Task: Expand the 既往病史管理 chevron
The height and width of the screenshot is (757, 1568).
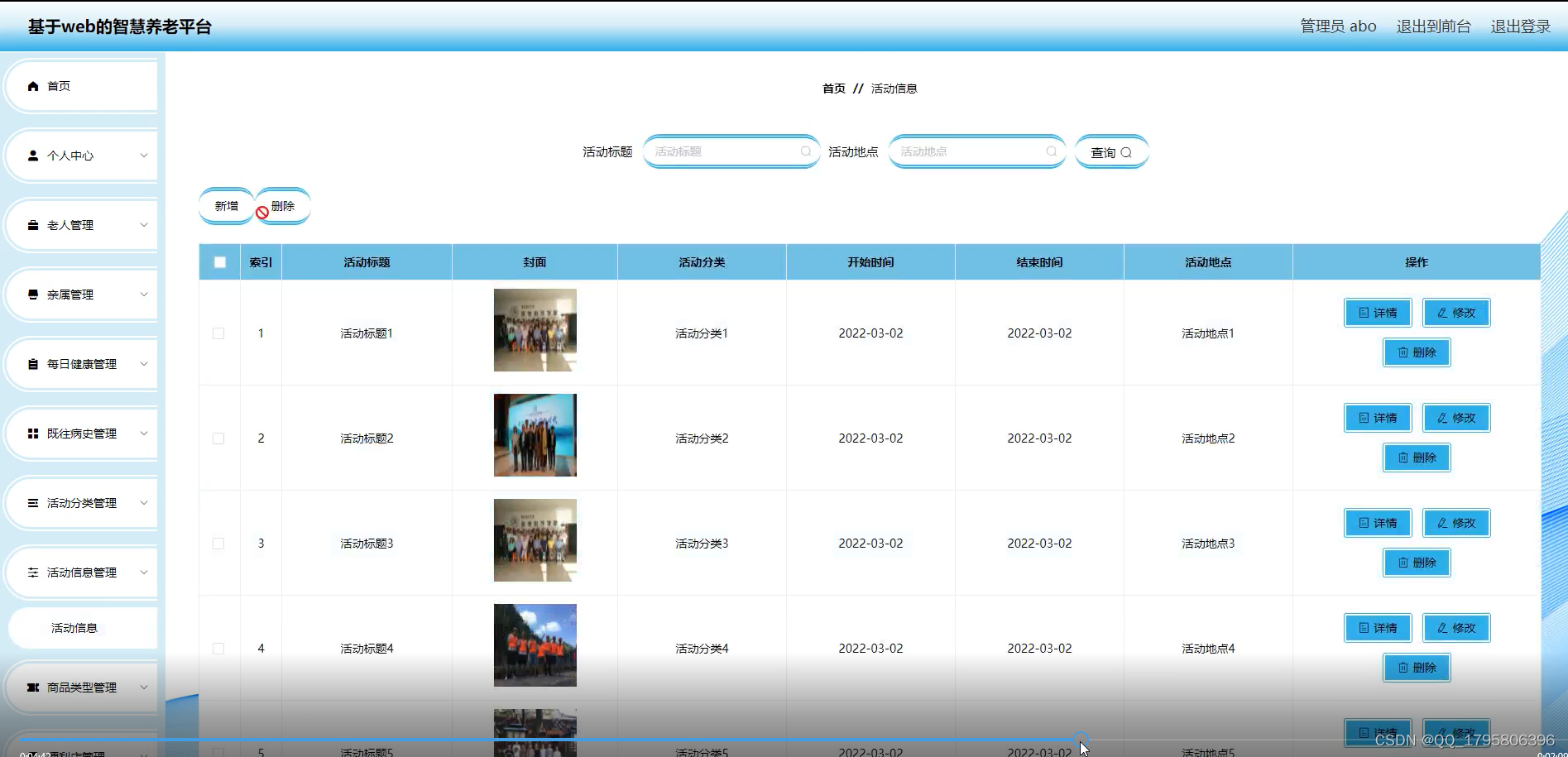Action: 144,434
